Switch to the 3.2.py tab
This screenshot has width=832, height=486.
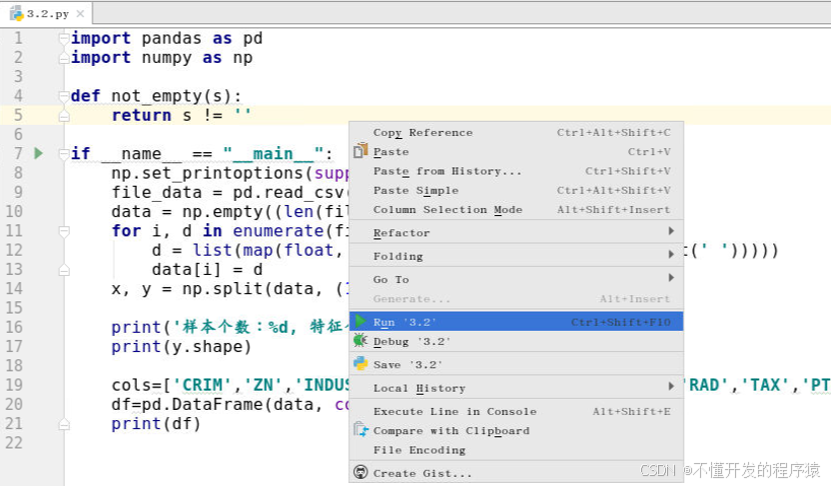[47, 14]
